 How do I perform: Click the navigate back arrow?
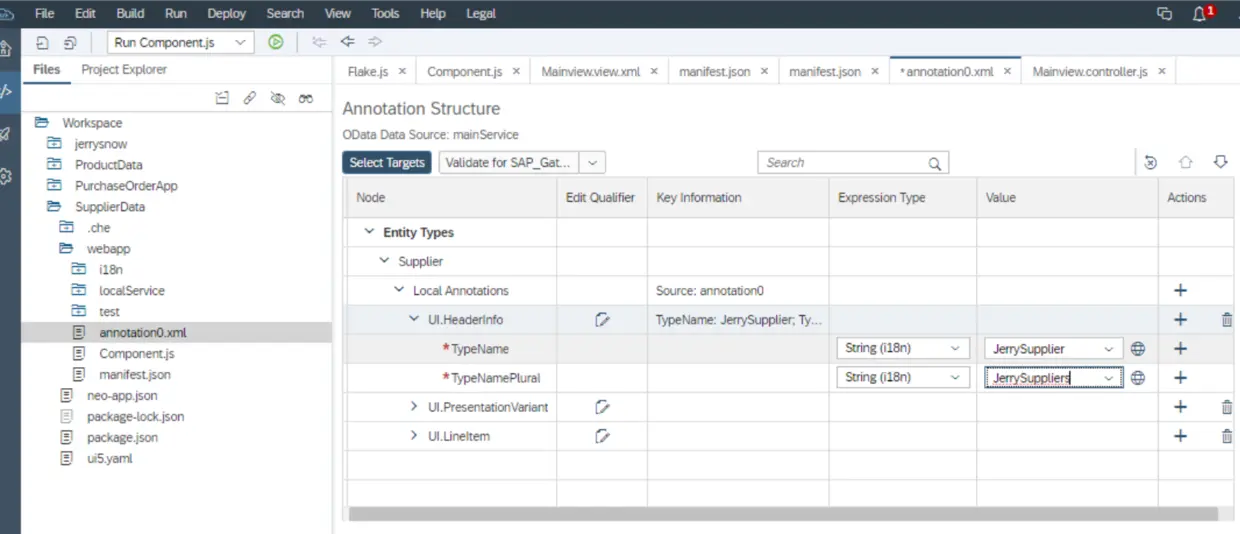(348, 42)
